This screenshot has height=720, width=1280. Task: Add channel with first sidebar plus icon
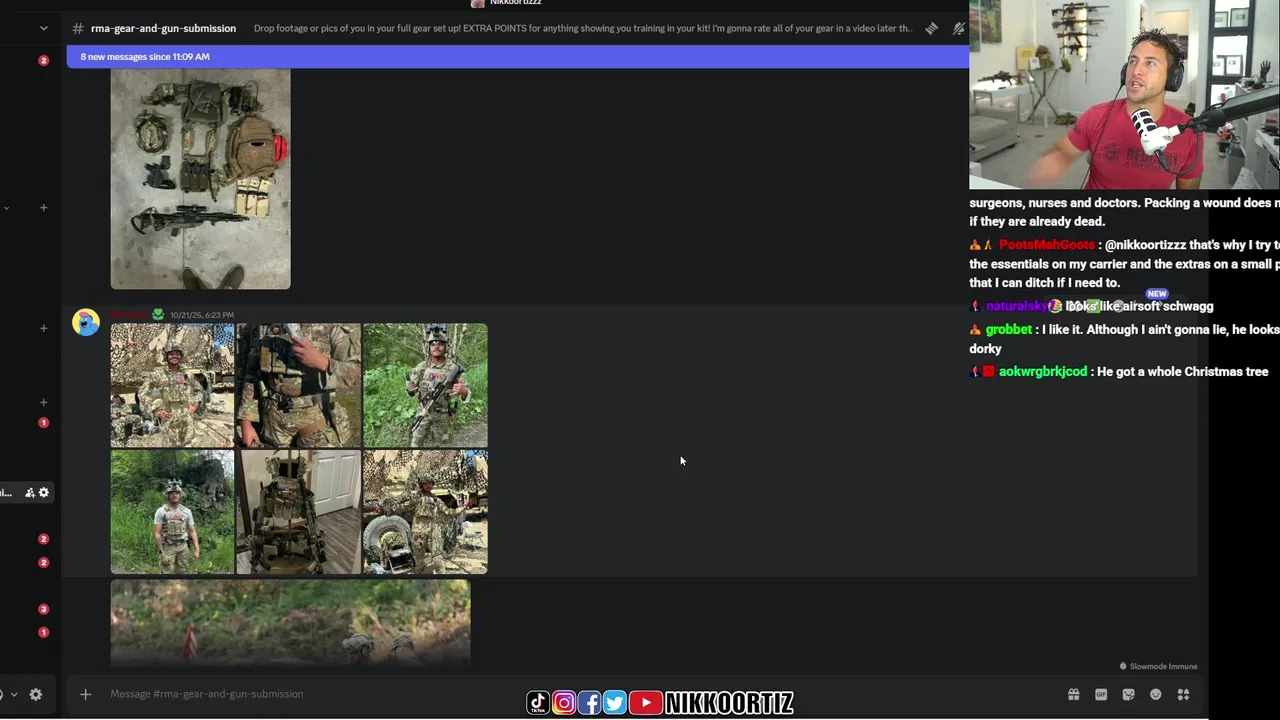[43, 208]
